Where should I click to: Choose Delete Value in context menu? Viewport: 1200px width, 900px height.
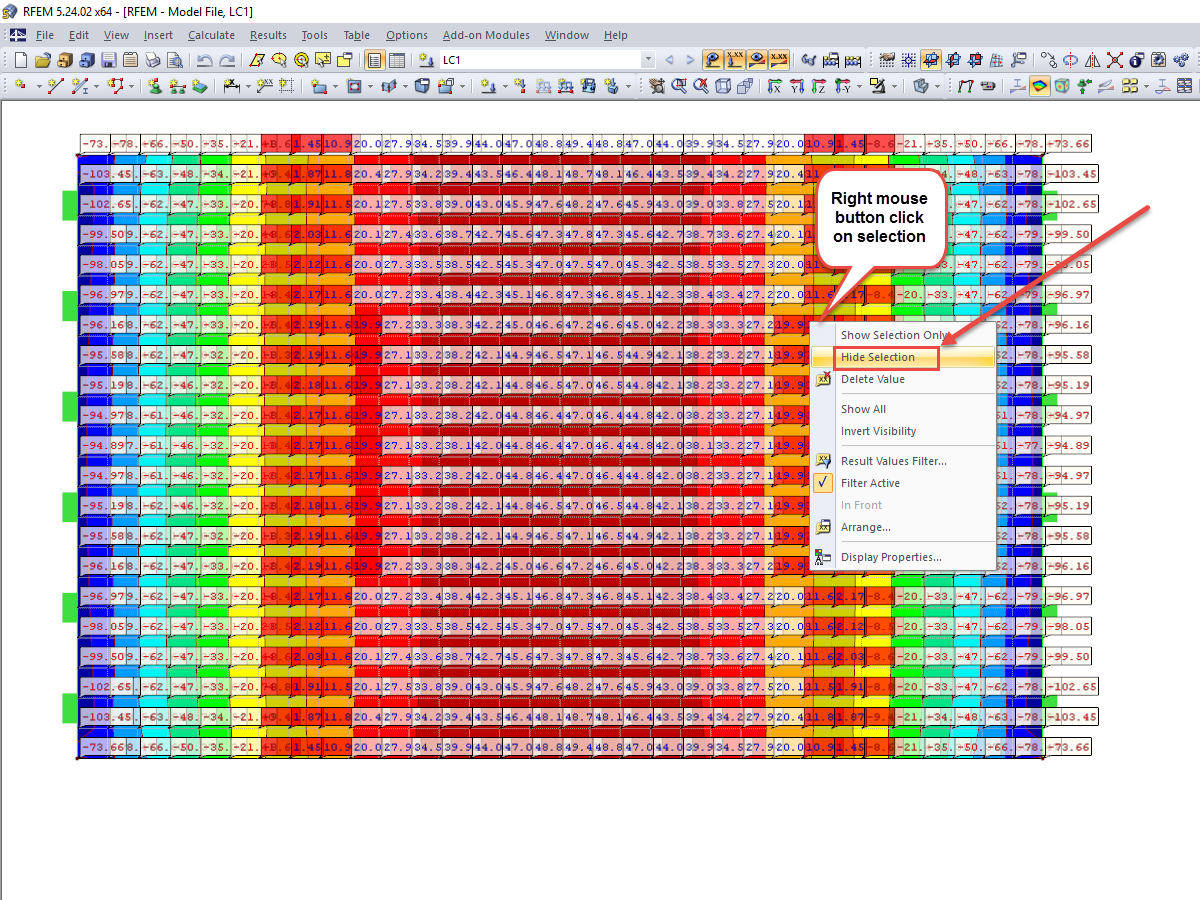[903, 379]
